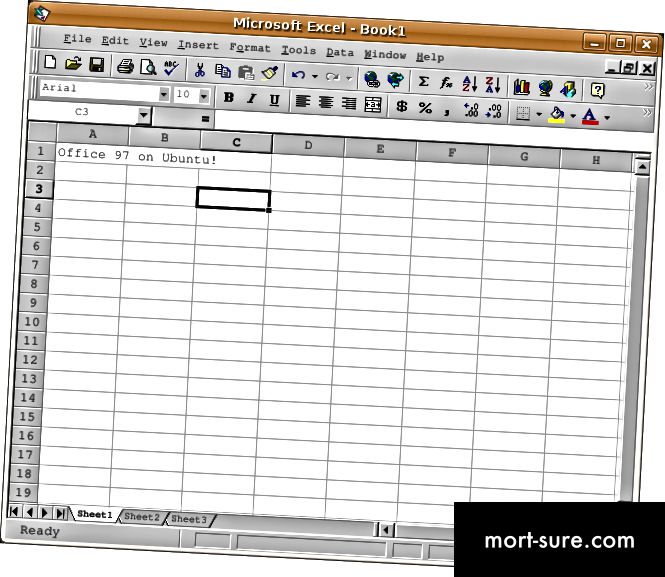Open Office Assistant help icon

point(598,90)
